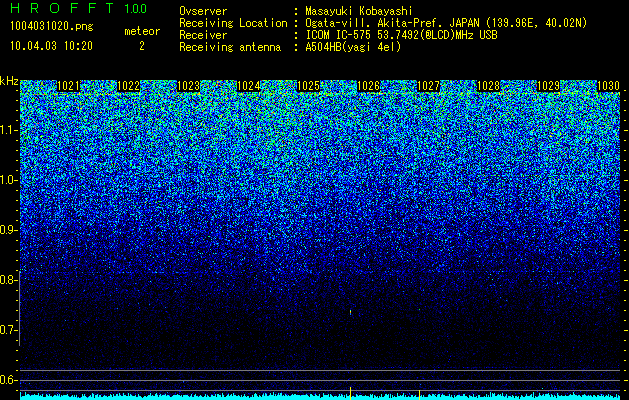
Task: Click the 1028 time label
Action: coord(488,86)
